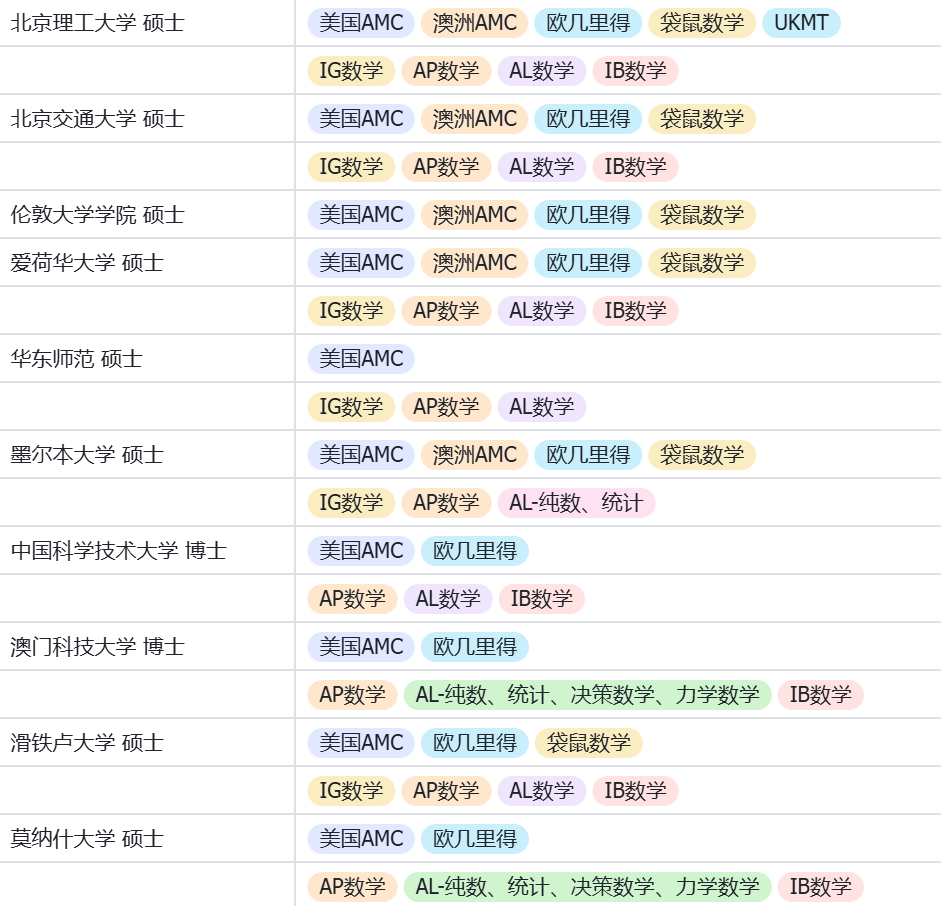The height and width of the screenshot is (906, 941).
Task: Click the 欧几里得 tag next to 伦敦大学学院 硕士
Action: point(588,214)
